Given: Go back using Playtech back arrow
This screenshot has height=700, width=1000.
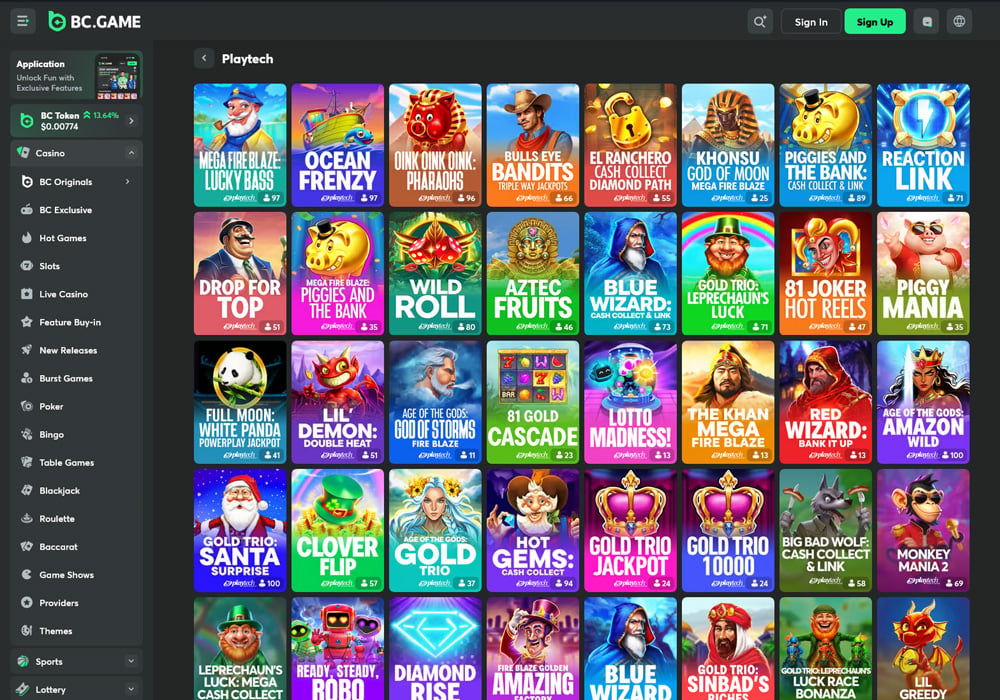Looking at the screenshot, I should (204, 58).
